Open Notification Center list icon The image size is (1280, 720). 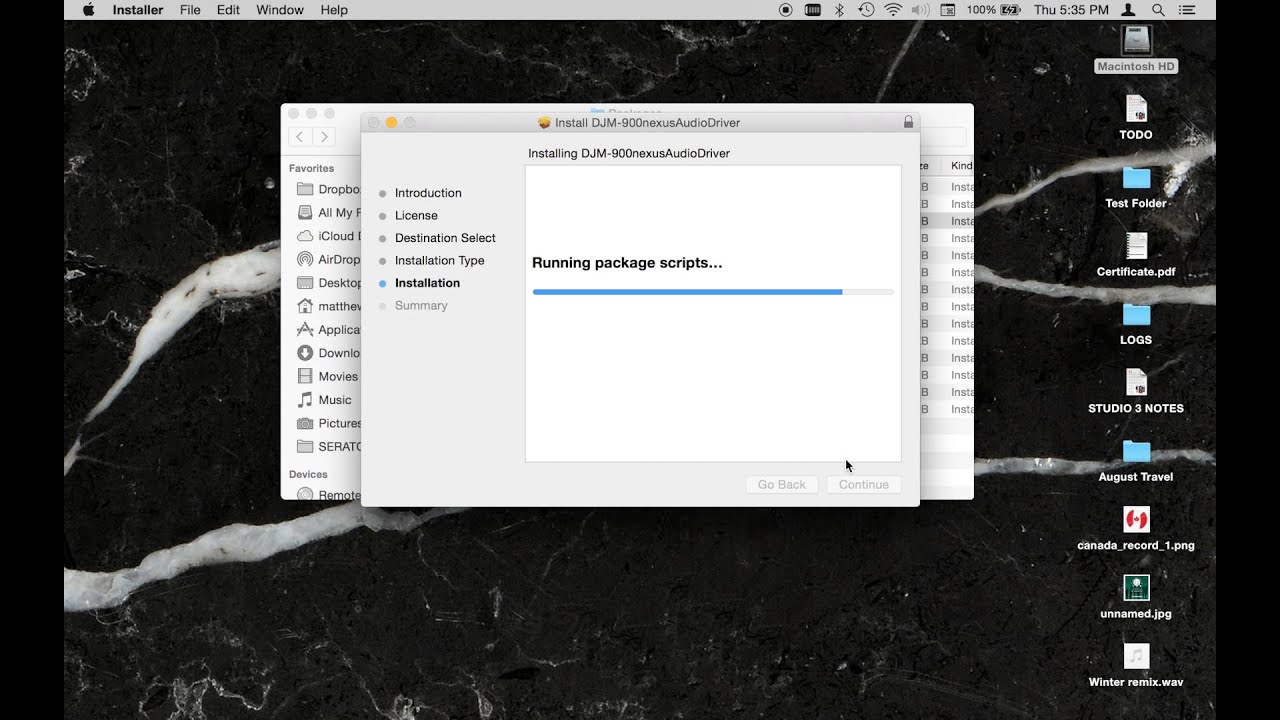pyautogui.click(x=1188, y=10)
